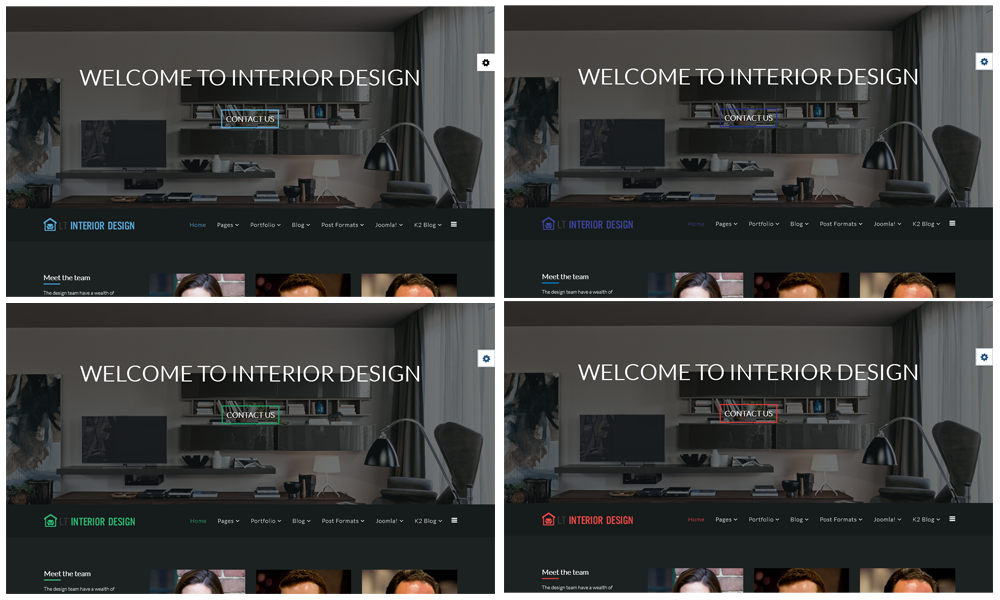Select the light-blue Home menu item
The image size is (1000, 600).
click(x=198, y=224)
